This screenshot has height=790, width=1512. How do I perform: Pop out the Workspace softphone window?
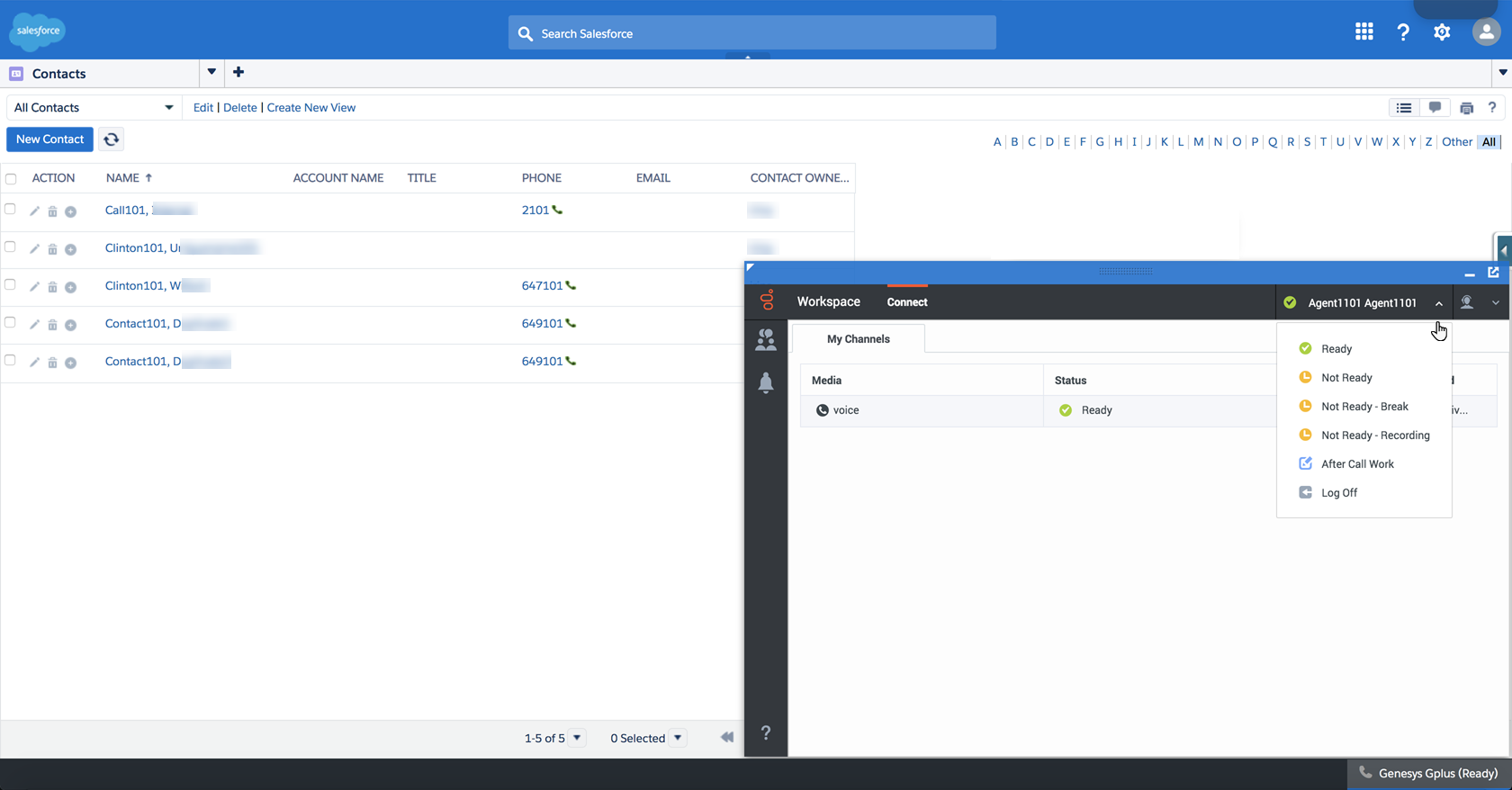pyautogui.click(x=1493, y=272)
